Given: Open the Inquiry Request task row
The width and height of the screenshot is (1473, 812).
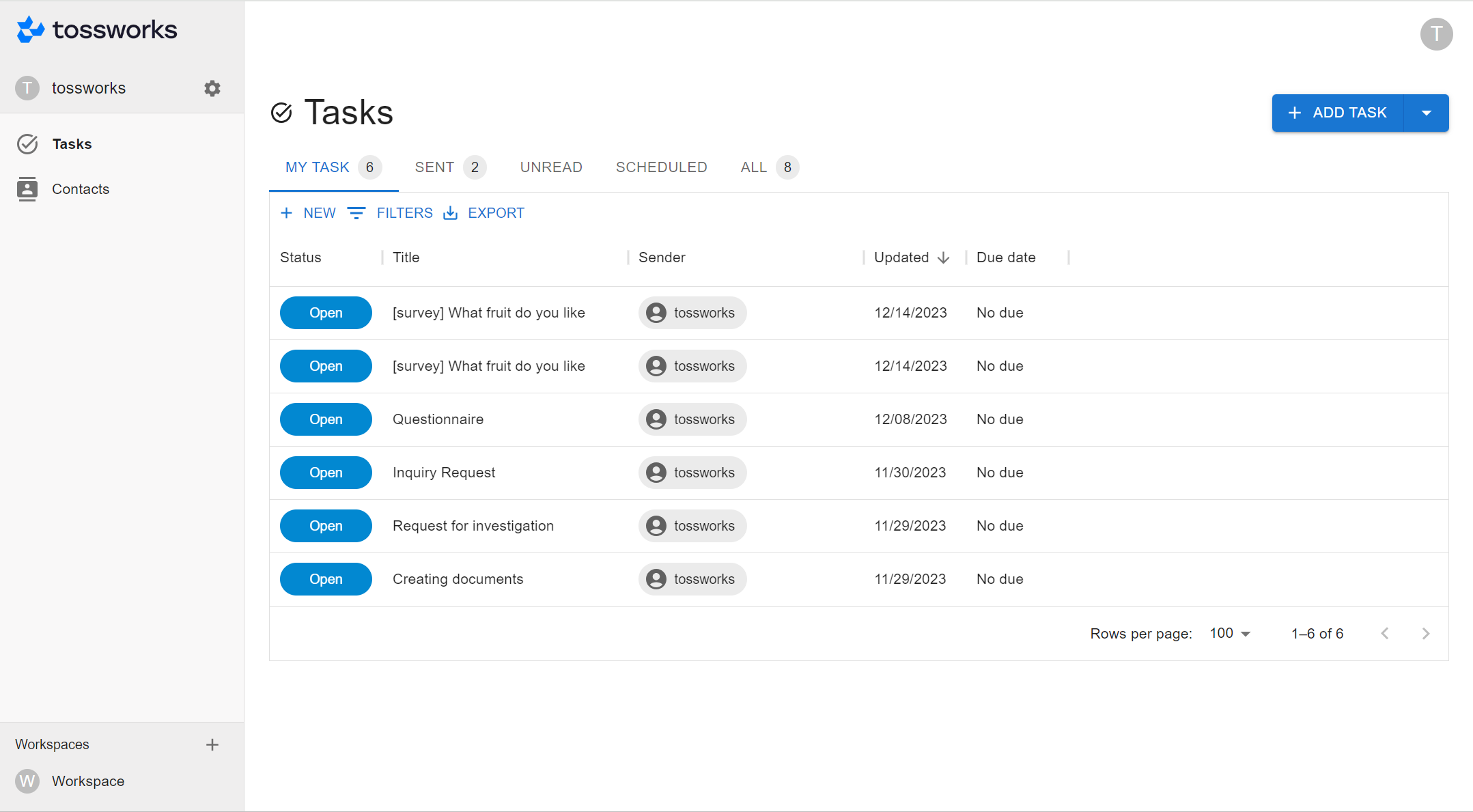Looking at the screenshot, I should [x=444, y=473].
